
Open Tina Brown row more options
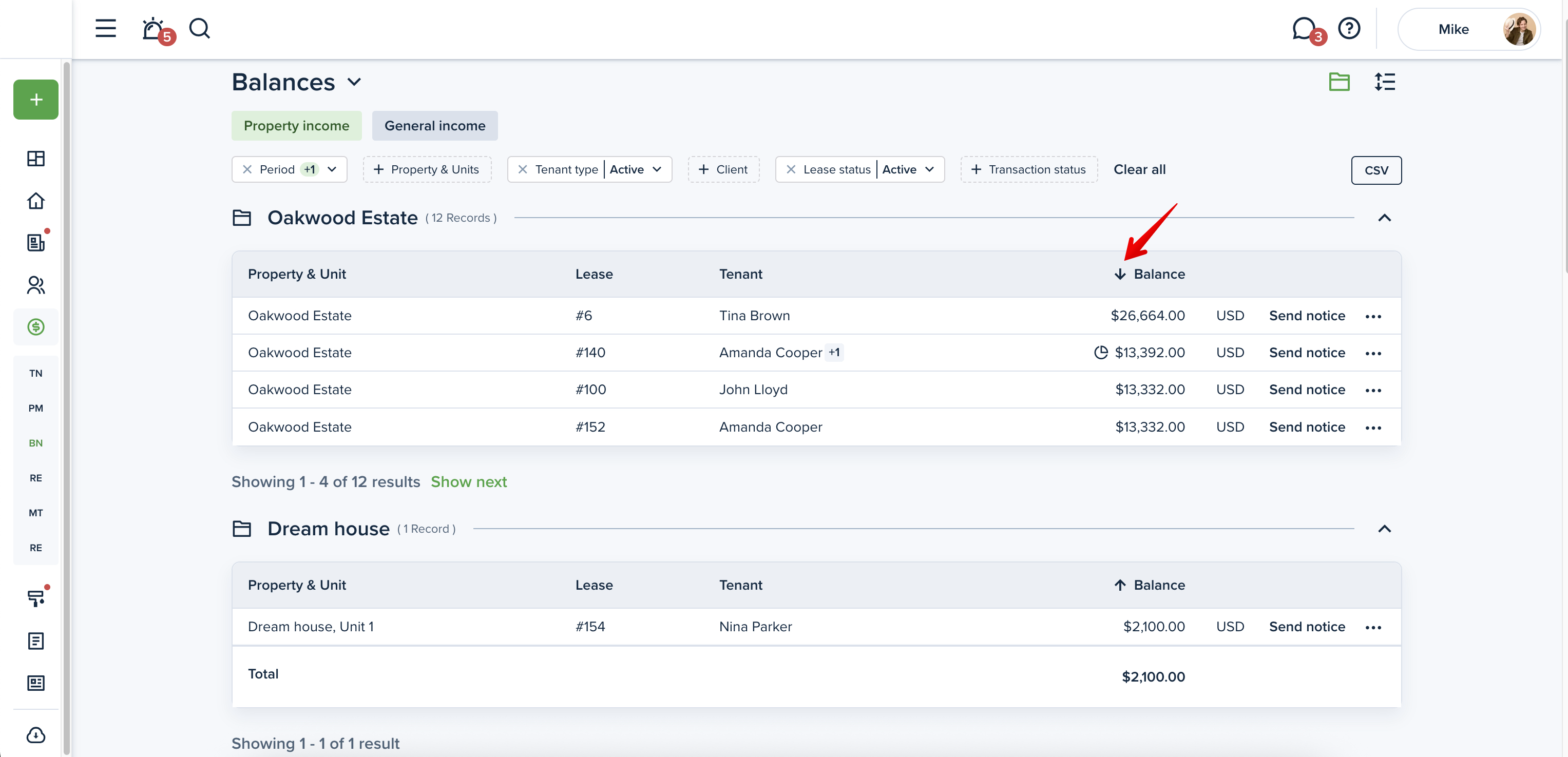(1373, 317)
